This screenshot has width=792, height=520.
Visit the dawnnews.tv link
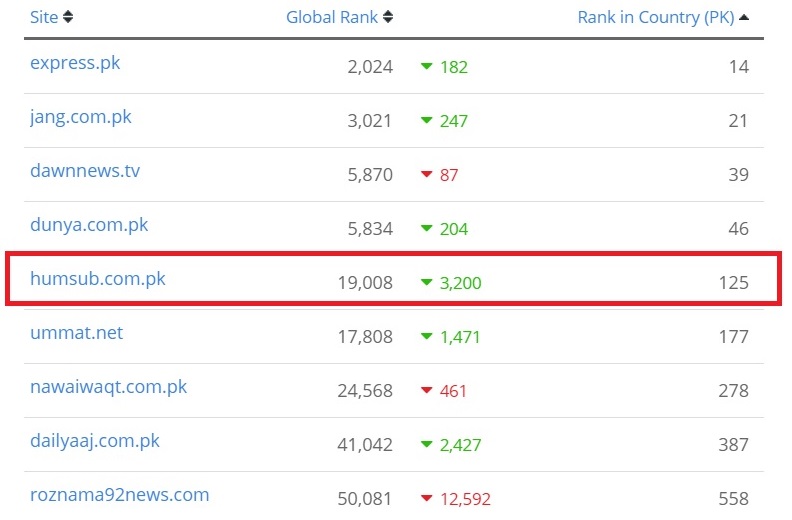coord(85,171)
